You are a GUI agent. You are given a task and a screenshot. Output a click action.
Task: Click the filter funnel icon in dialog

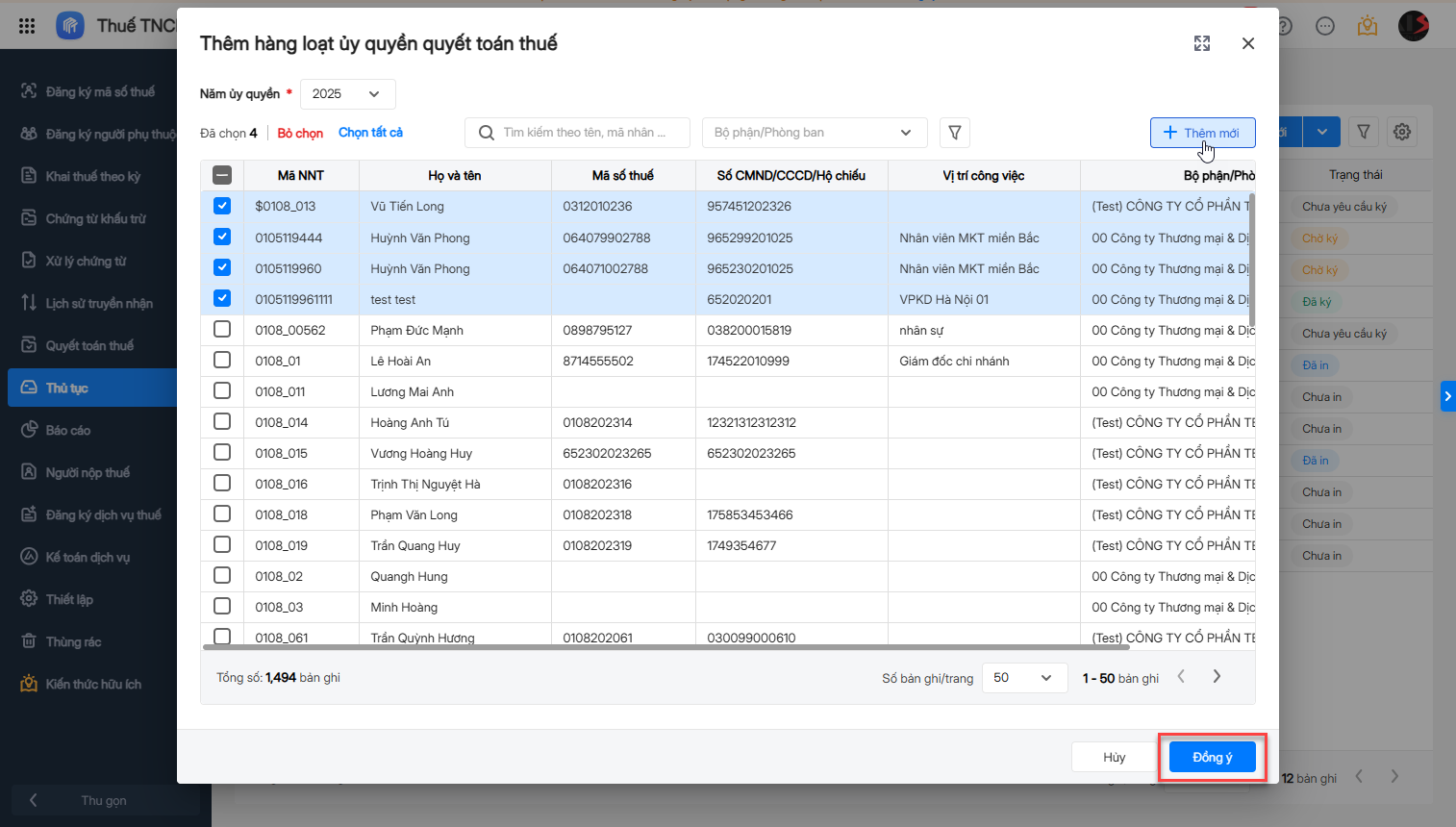(954, 133)
